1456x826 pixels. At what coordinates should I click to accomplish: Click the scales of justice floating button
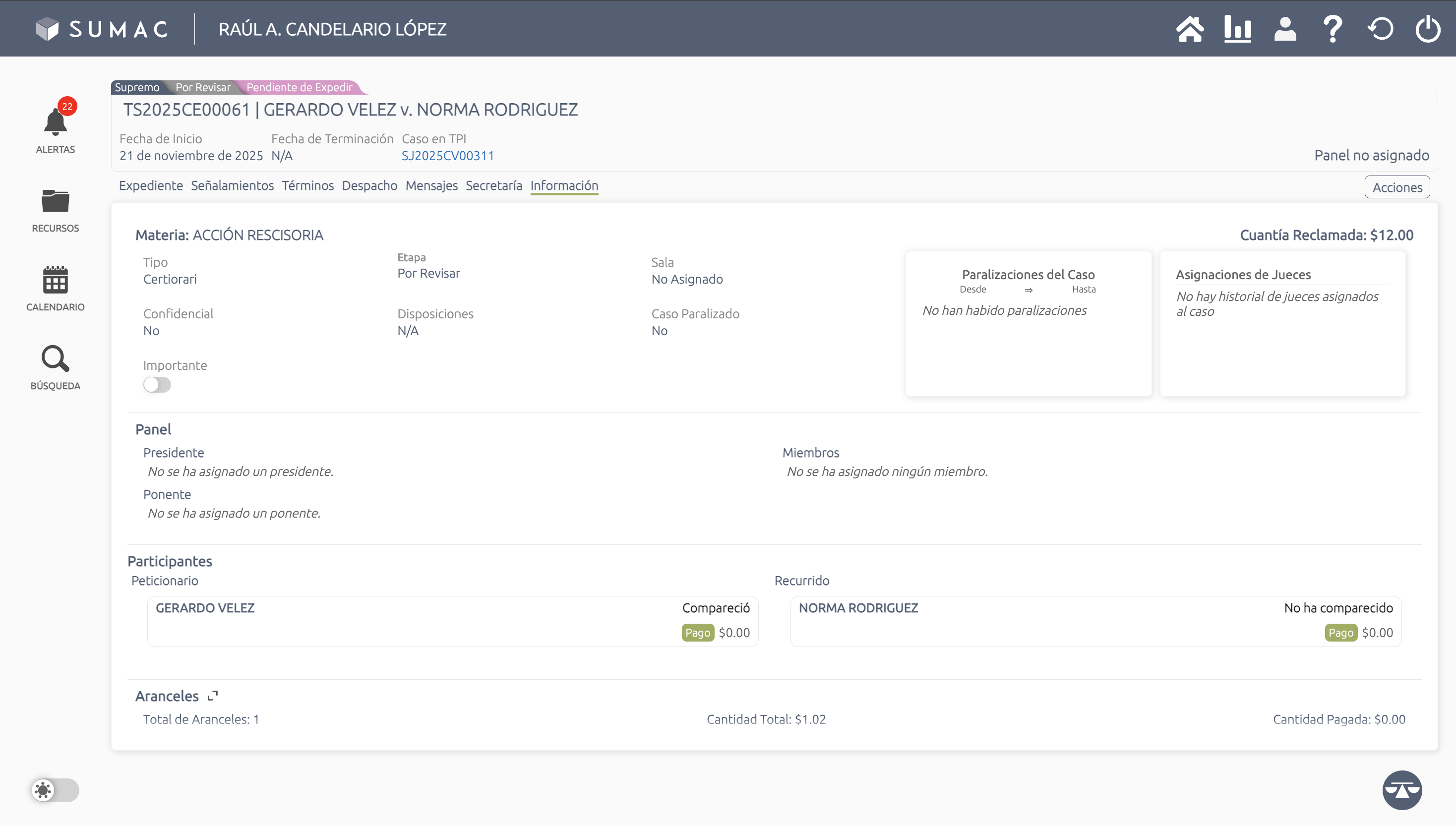(1401, 790)
